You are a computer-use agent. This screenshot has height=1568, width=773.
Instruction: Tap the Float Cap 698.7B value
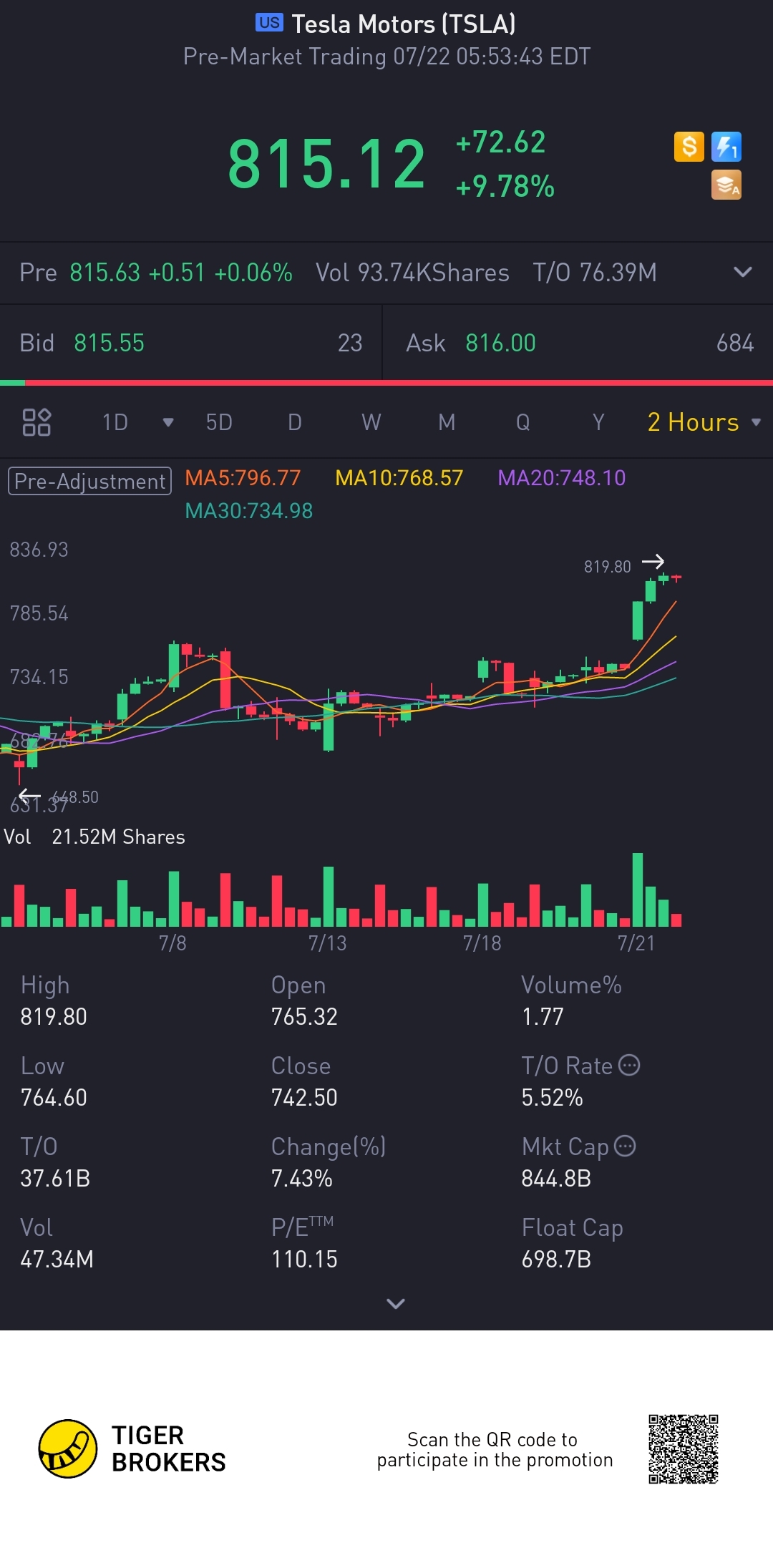556,1259
